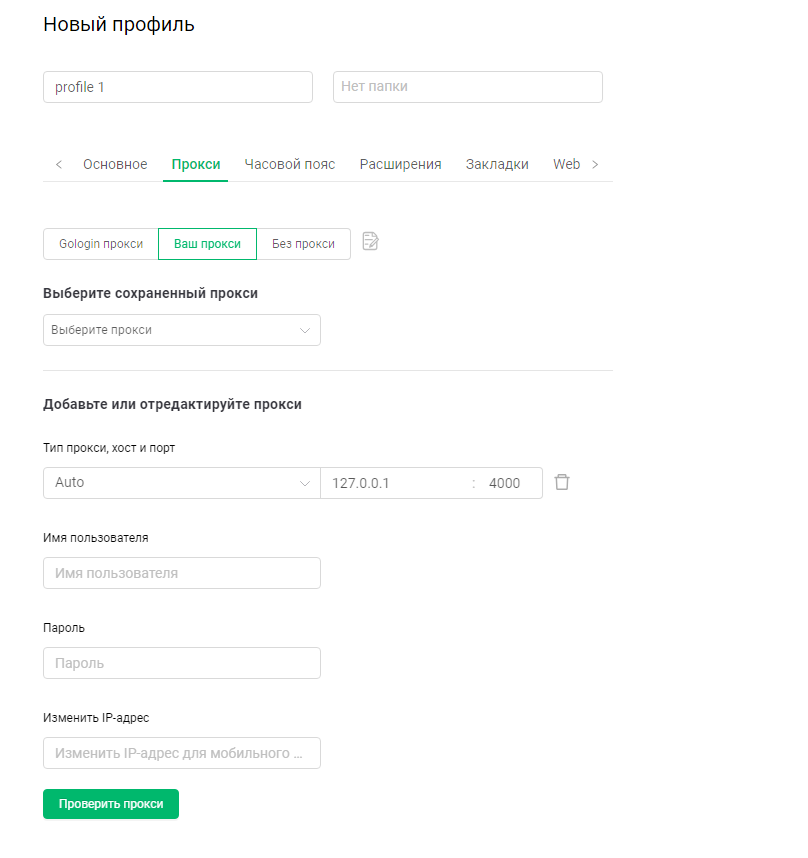Image resolution: width=808 pixels, height=858 pixels.
Task: Open the Выберите прокси saved proxy dropdown
Action: (181, 330)
